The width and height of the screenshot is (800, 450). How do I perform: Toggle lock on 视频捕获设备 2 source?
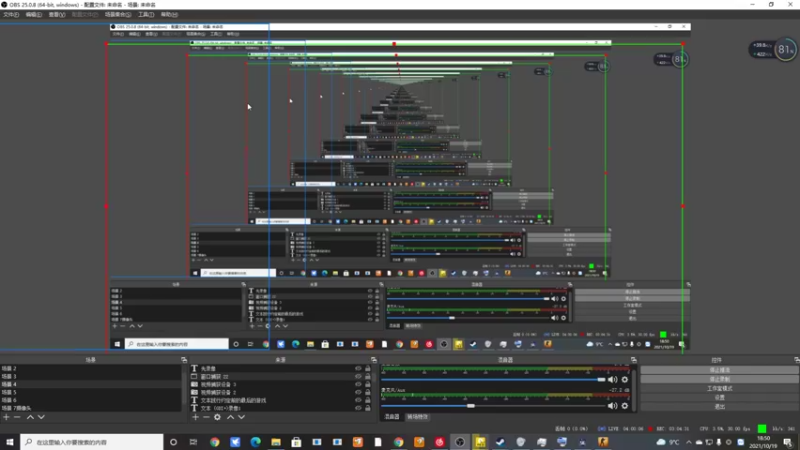click(x=367, y=392)
